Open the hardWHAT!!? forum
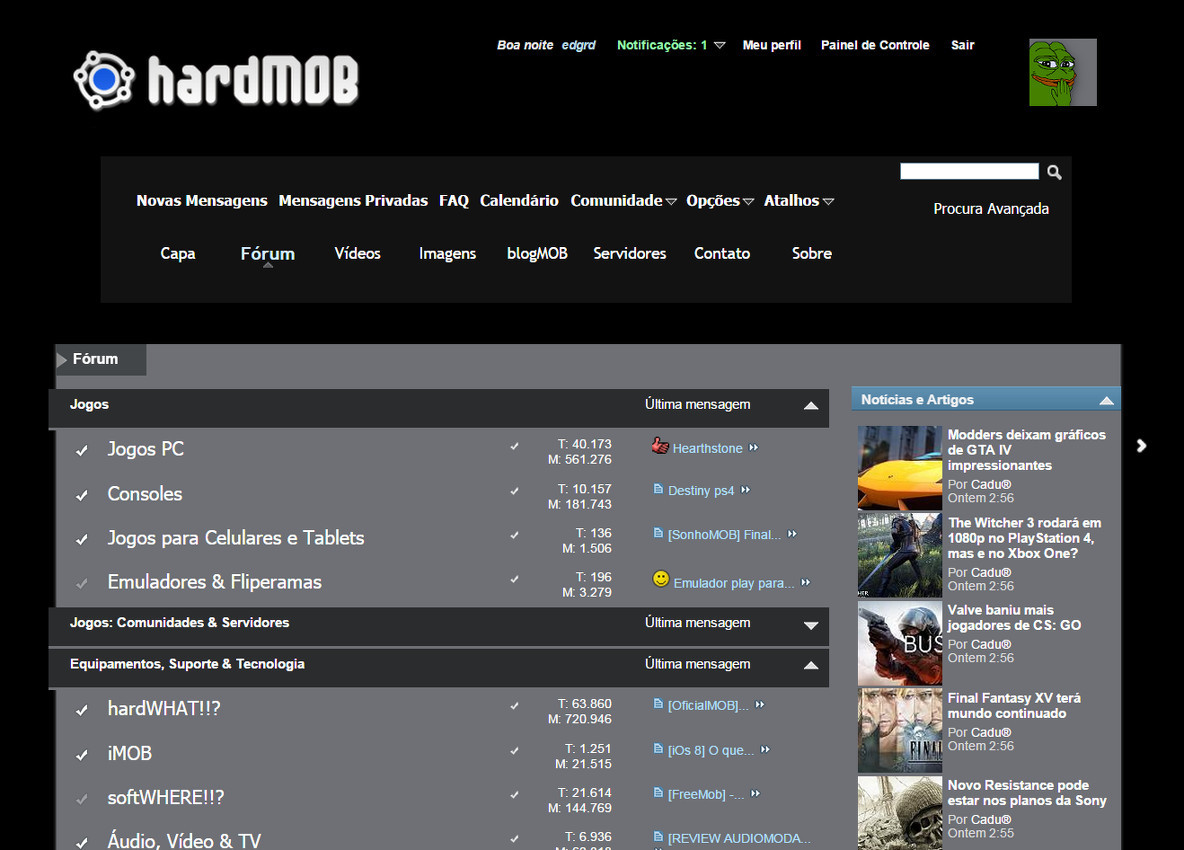The height and width of the screenshot is (850, 1184). coord(164,709)
